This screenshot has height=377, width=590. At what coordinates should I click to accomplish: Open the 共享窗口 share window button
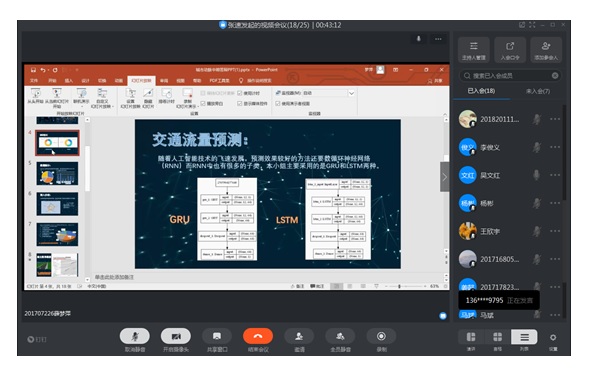point(217,336)
